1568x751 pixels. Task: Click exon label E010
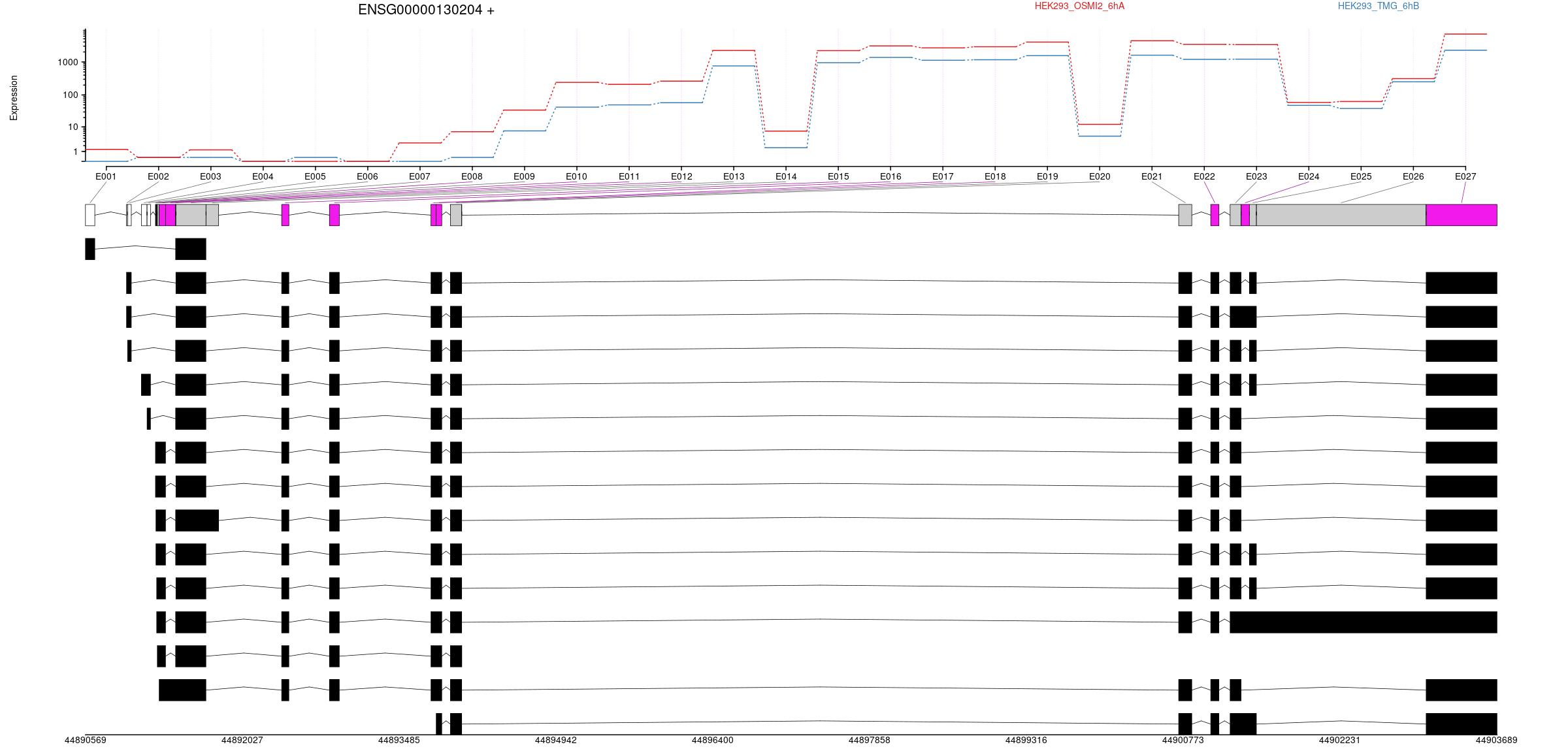tap(576, 176)
